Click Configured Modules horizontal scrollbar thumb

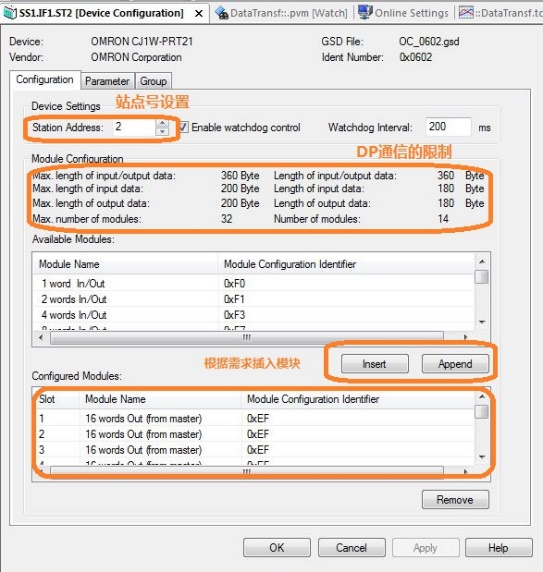(247, 471)
